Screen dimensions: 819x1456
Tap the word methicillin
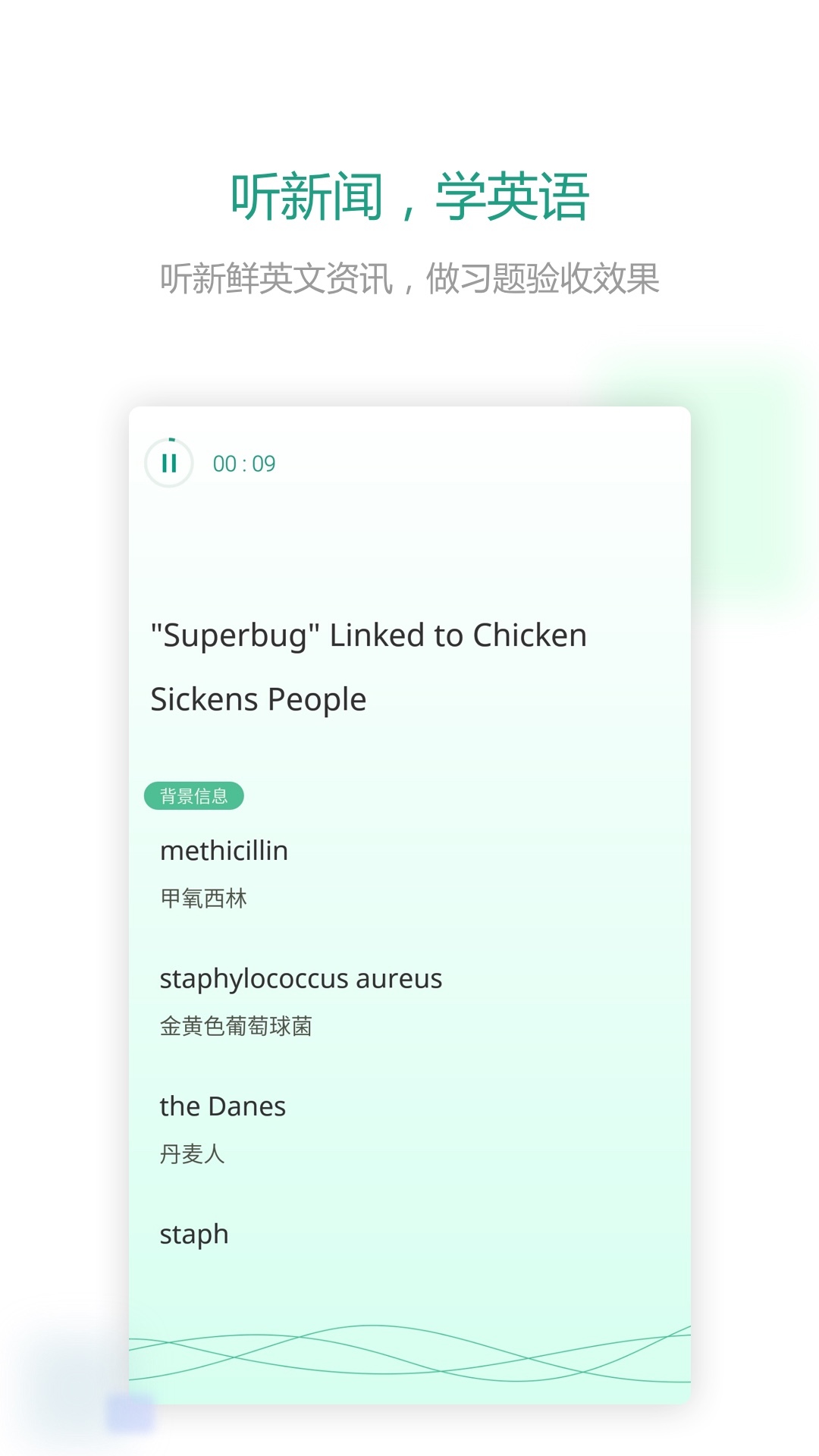224,851
